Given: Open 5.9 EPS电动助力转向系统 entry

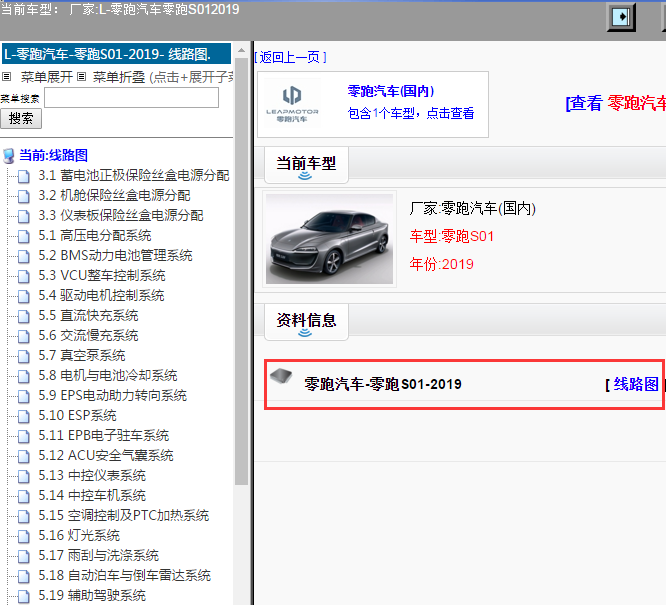Looking at the screenshot, I should [x=113, y=395].
